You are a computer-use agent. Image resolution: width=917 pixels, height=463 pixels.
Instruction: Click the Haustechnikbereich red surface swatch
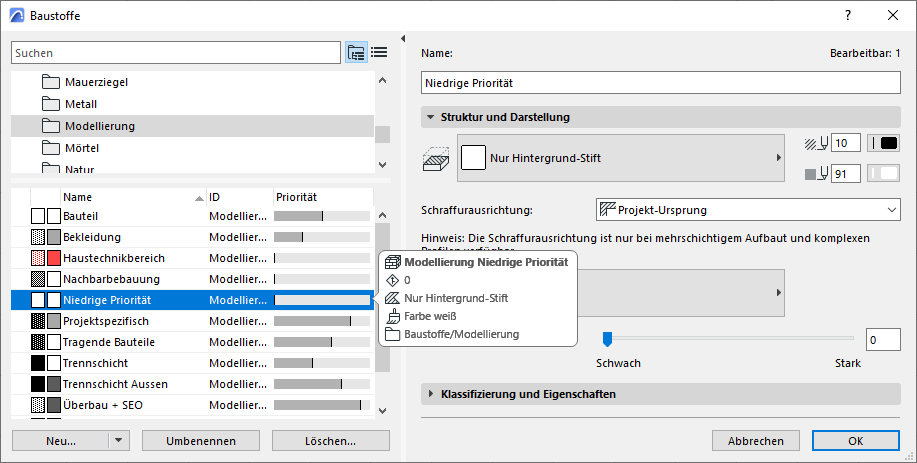coord(54,258)
